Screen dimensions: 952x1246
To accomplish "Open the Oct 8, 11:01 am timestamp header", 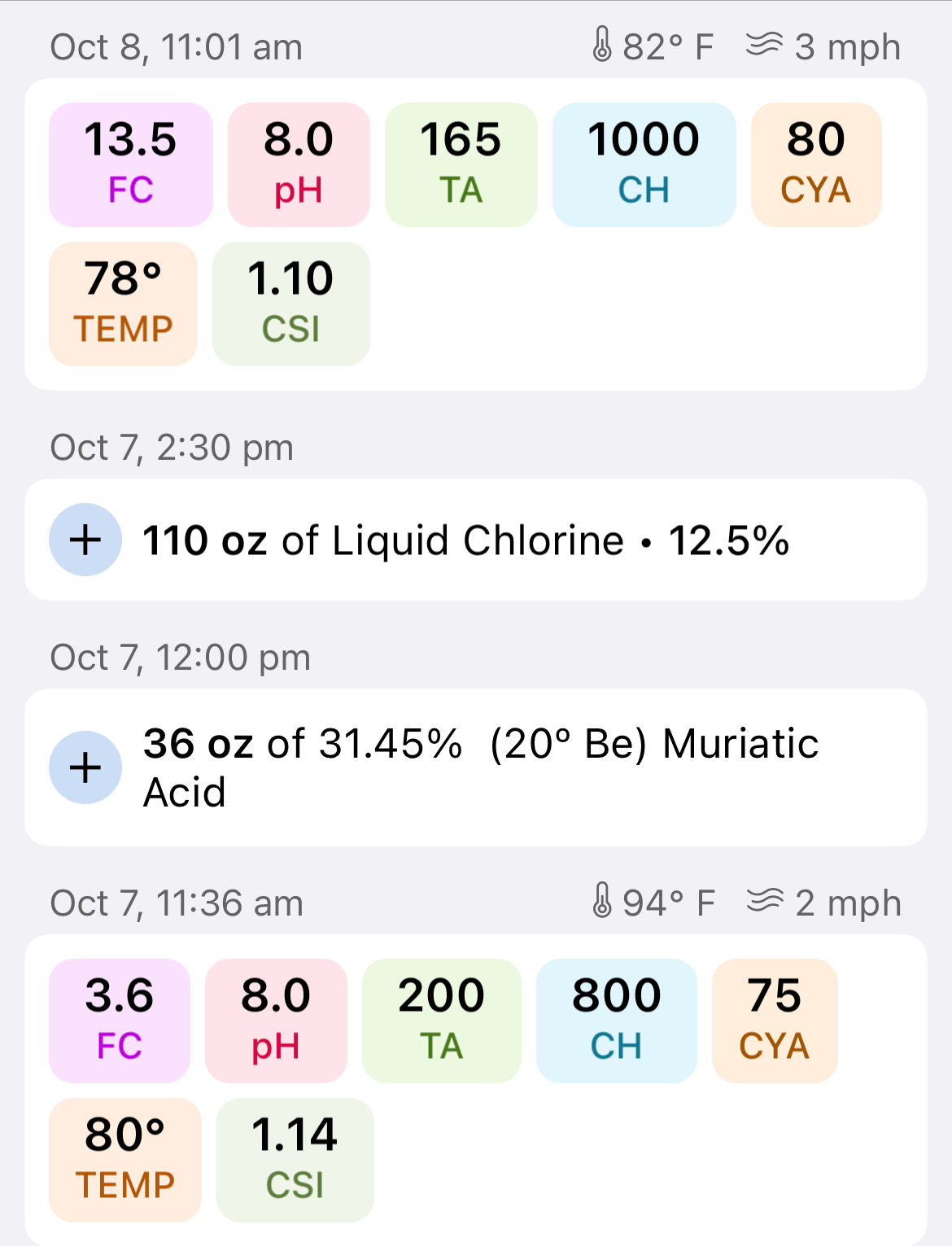I will click(x=177, y=46).
